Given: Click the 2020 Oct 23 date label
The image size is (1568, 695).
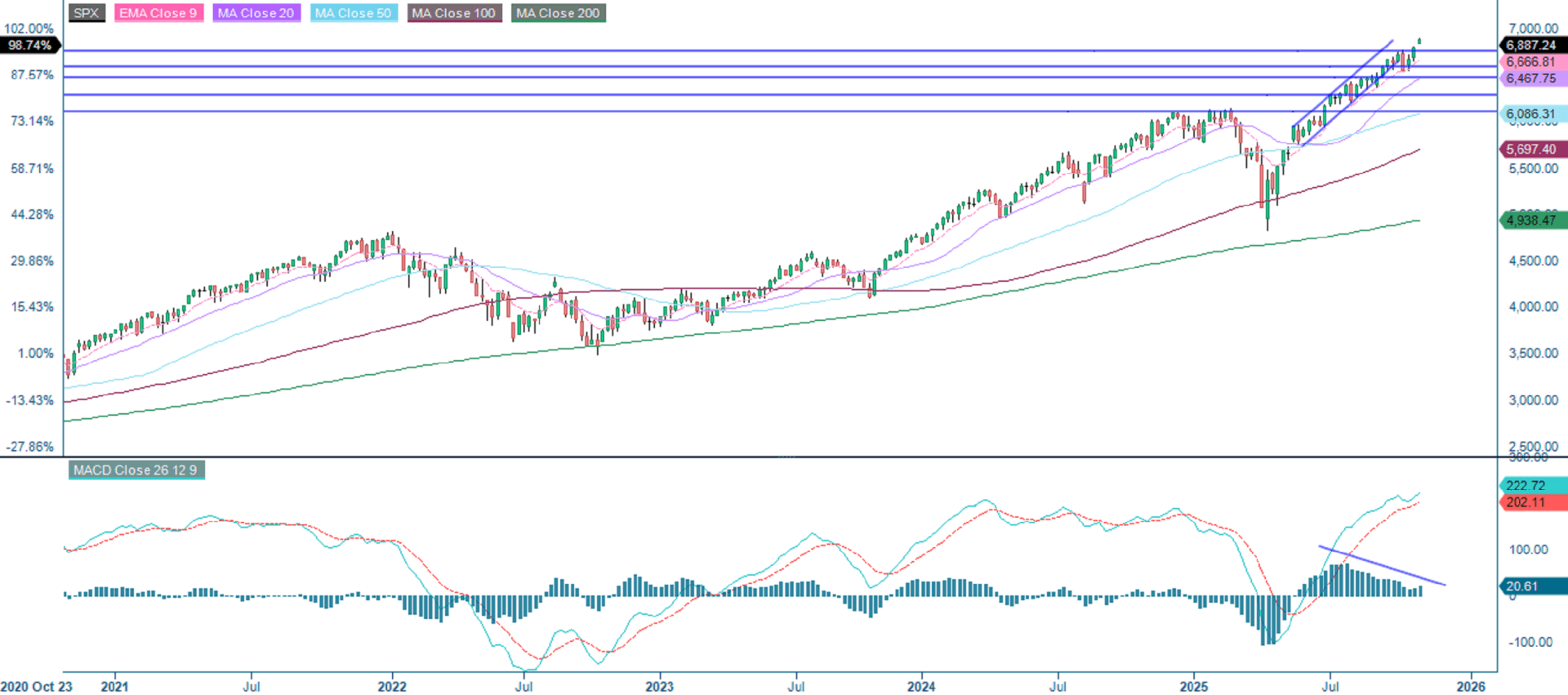Looking at the screenshot, I should [37, 687].
